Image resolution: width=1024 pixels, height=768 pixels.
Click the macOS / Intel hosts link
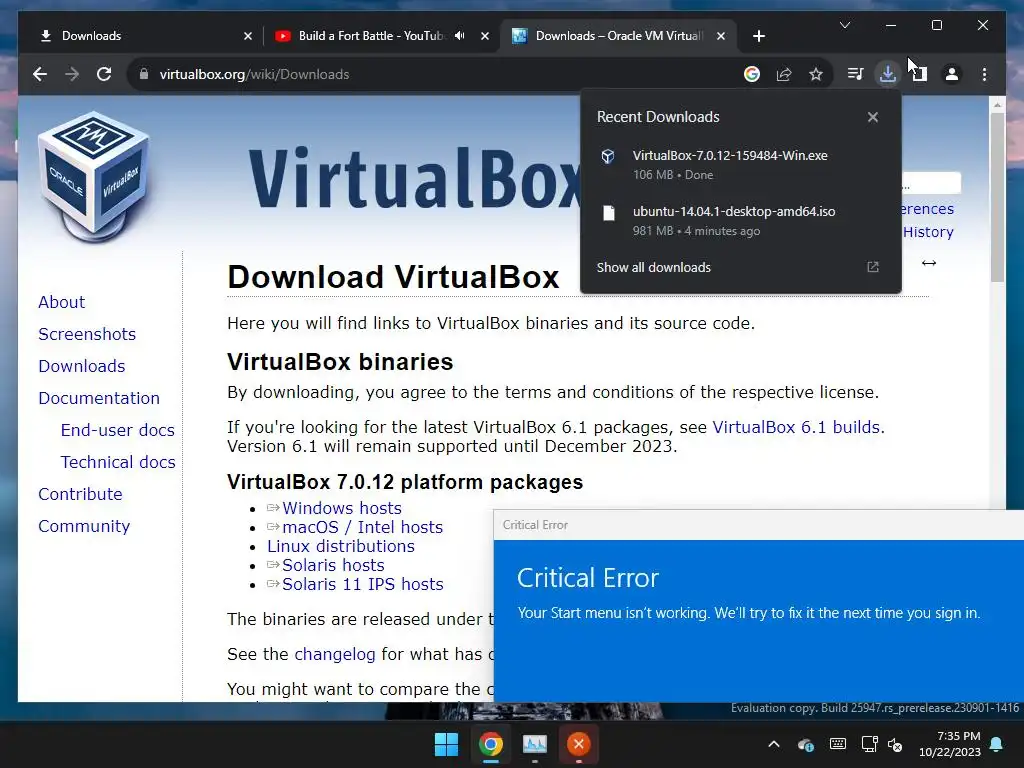[362, 527]
